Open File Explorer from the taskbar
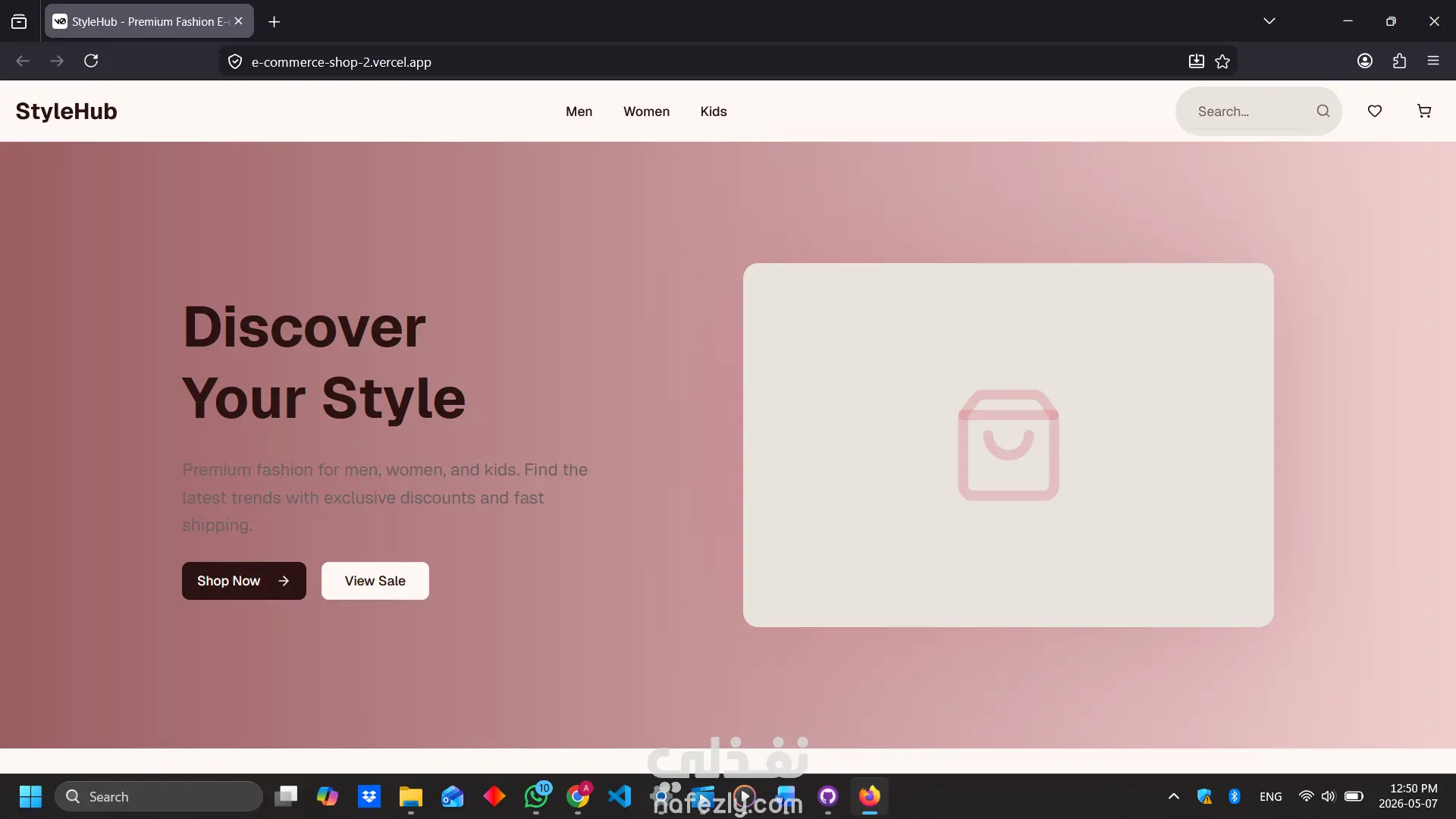This screenshot has width=1456, height=819. [x=411, y=796]
